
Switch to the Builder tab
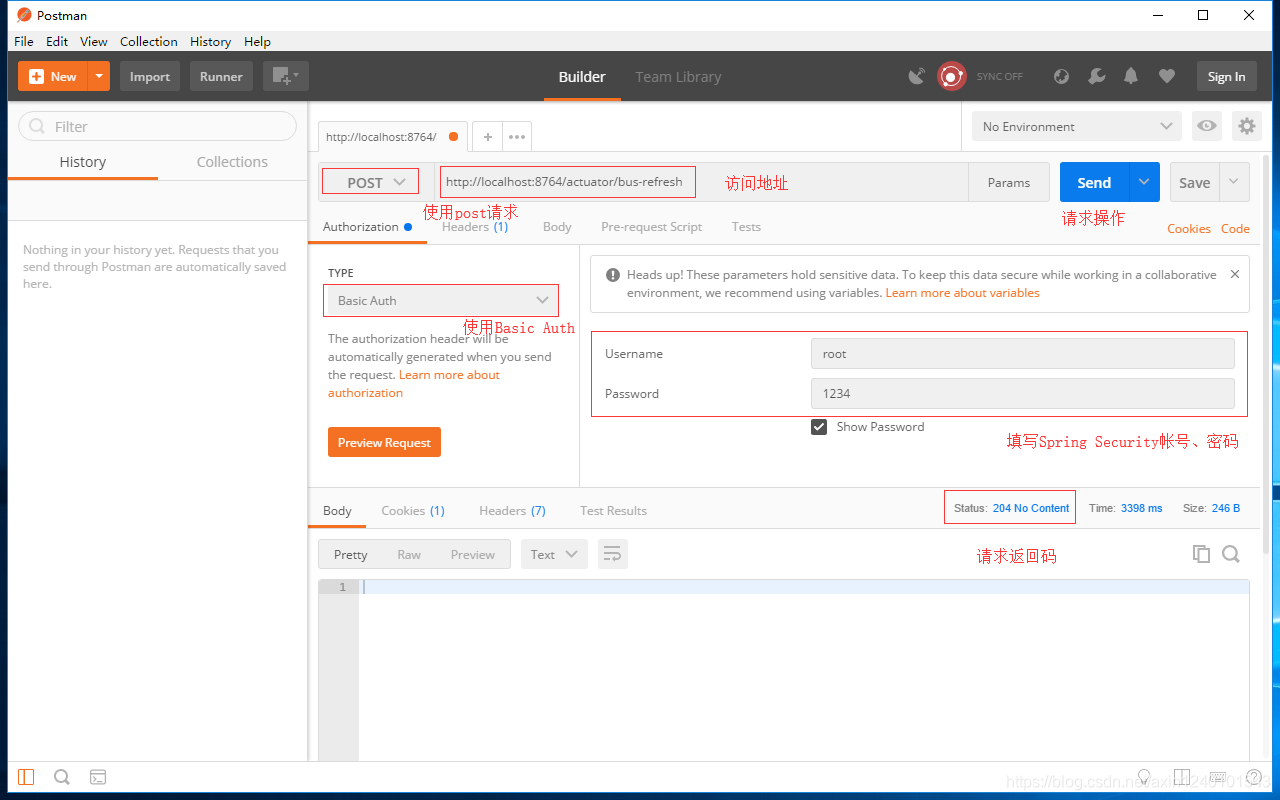[582, 76]
